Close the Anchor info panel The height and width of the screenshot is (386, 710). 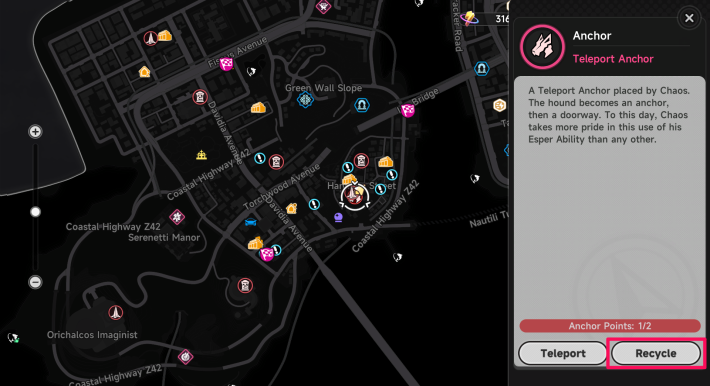(689, 18)
